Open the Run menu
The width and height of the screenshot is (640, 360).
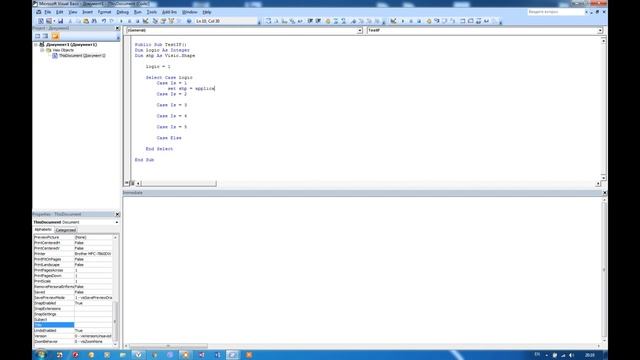138,12
